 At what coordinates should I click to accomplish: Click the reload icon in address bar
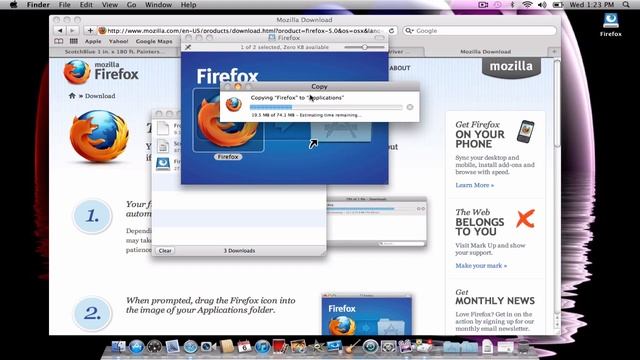click(x=391, y=31)
